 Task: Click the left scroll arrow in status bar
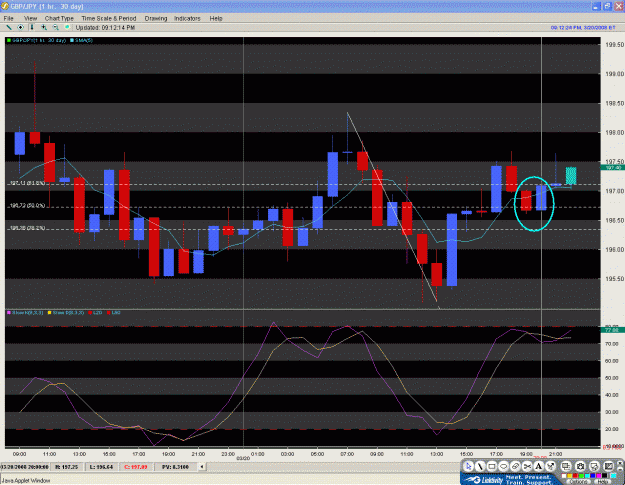pyautogui.click(x=202, y=466)
